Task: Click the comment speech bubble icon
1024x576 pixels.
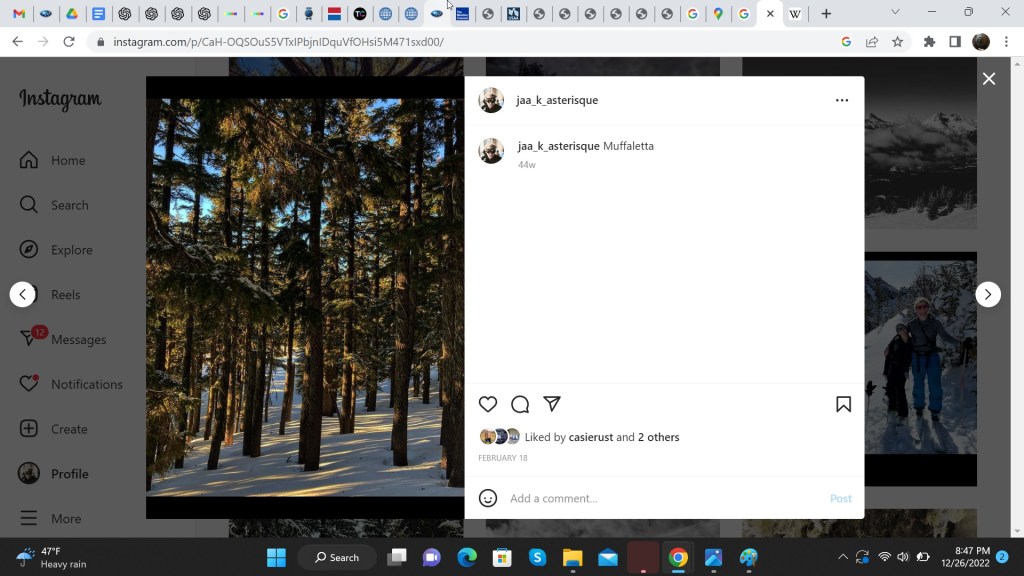Action: pyautogui.click(x=520, y=404)
